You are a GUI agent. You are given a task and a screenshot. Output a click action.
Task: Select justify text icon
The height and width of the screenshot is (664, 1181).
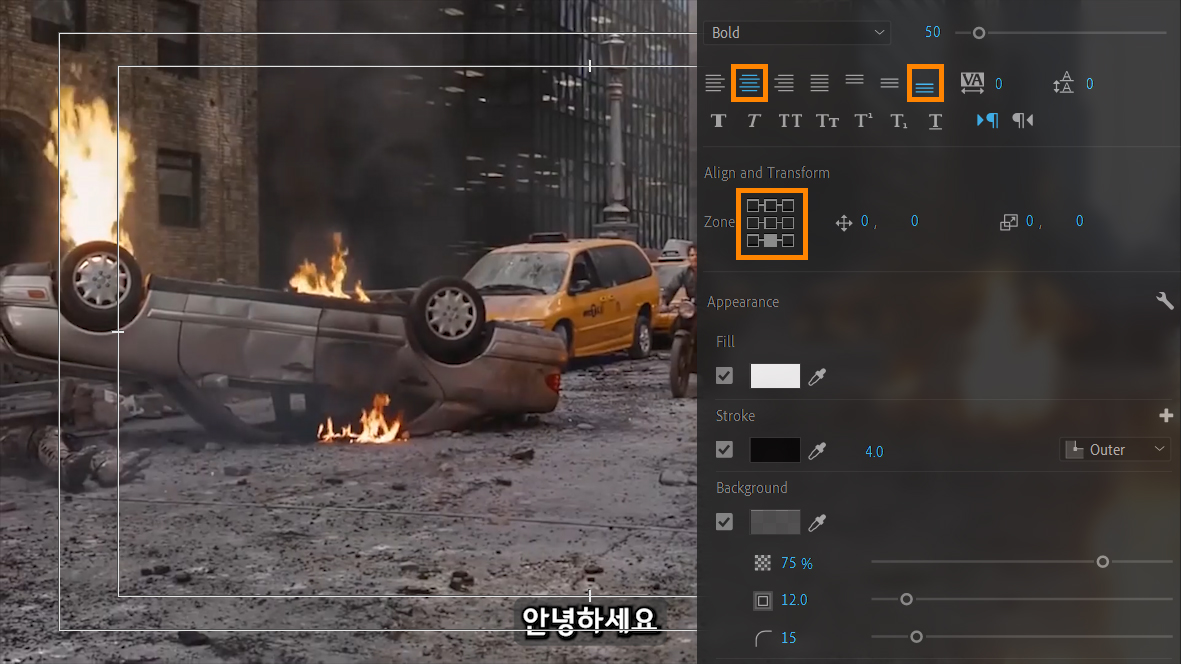[819, 83]
